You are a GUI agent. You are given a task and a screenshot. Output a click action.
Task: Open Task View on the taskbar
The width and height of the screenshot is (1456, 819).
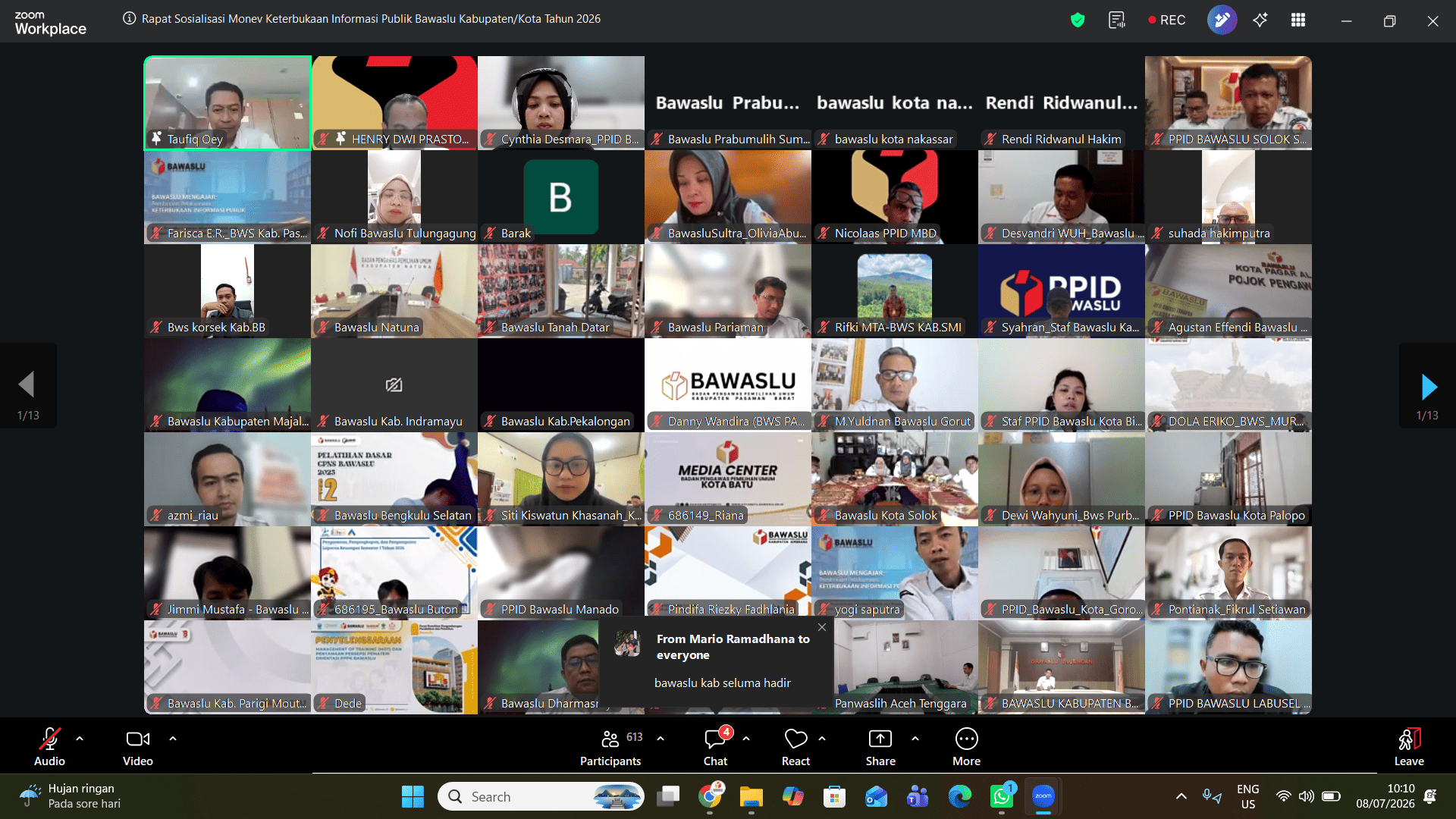[668, 797]
